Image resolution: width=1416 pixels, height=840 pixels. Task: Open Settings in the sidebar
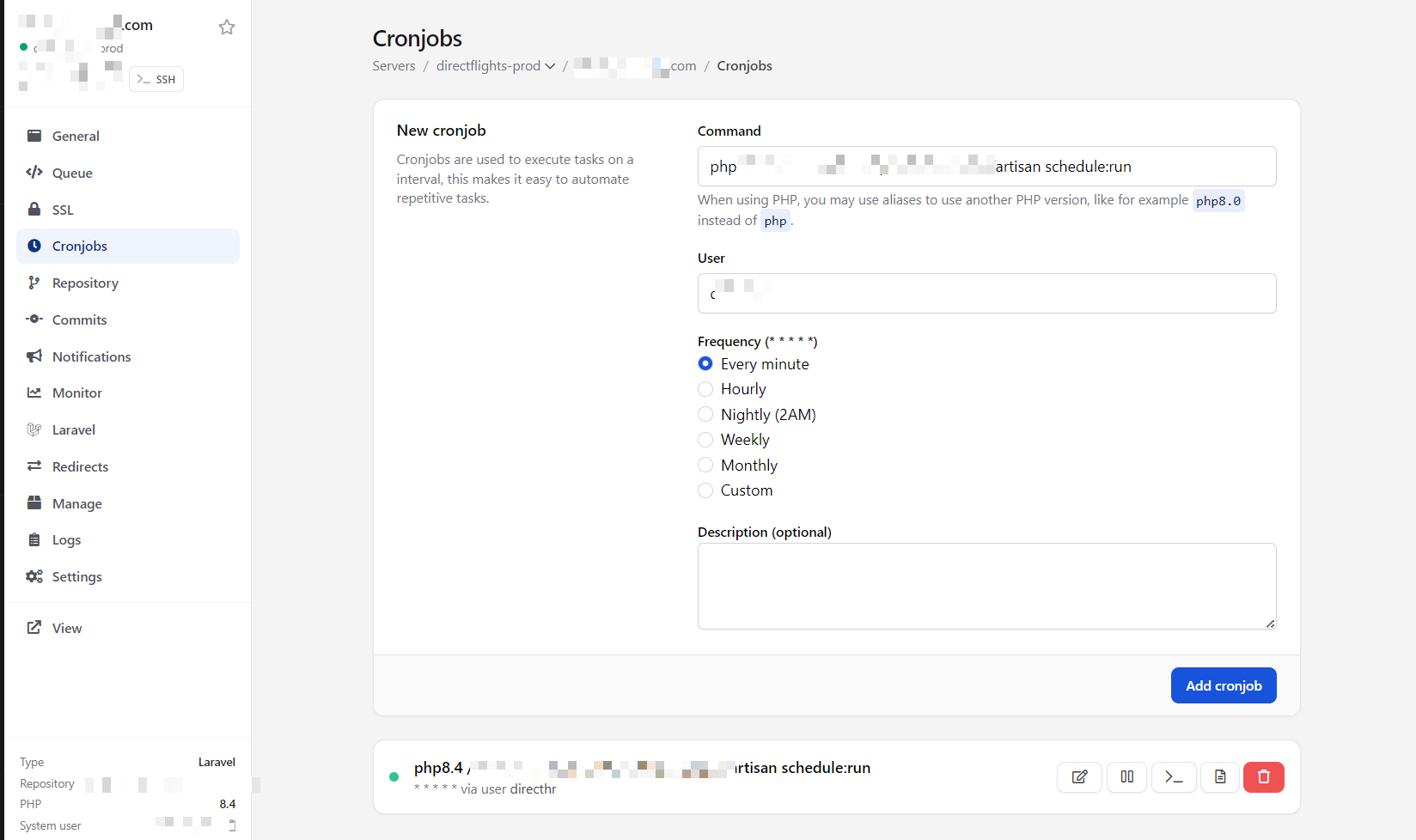128,576
